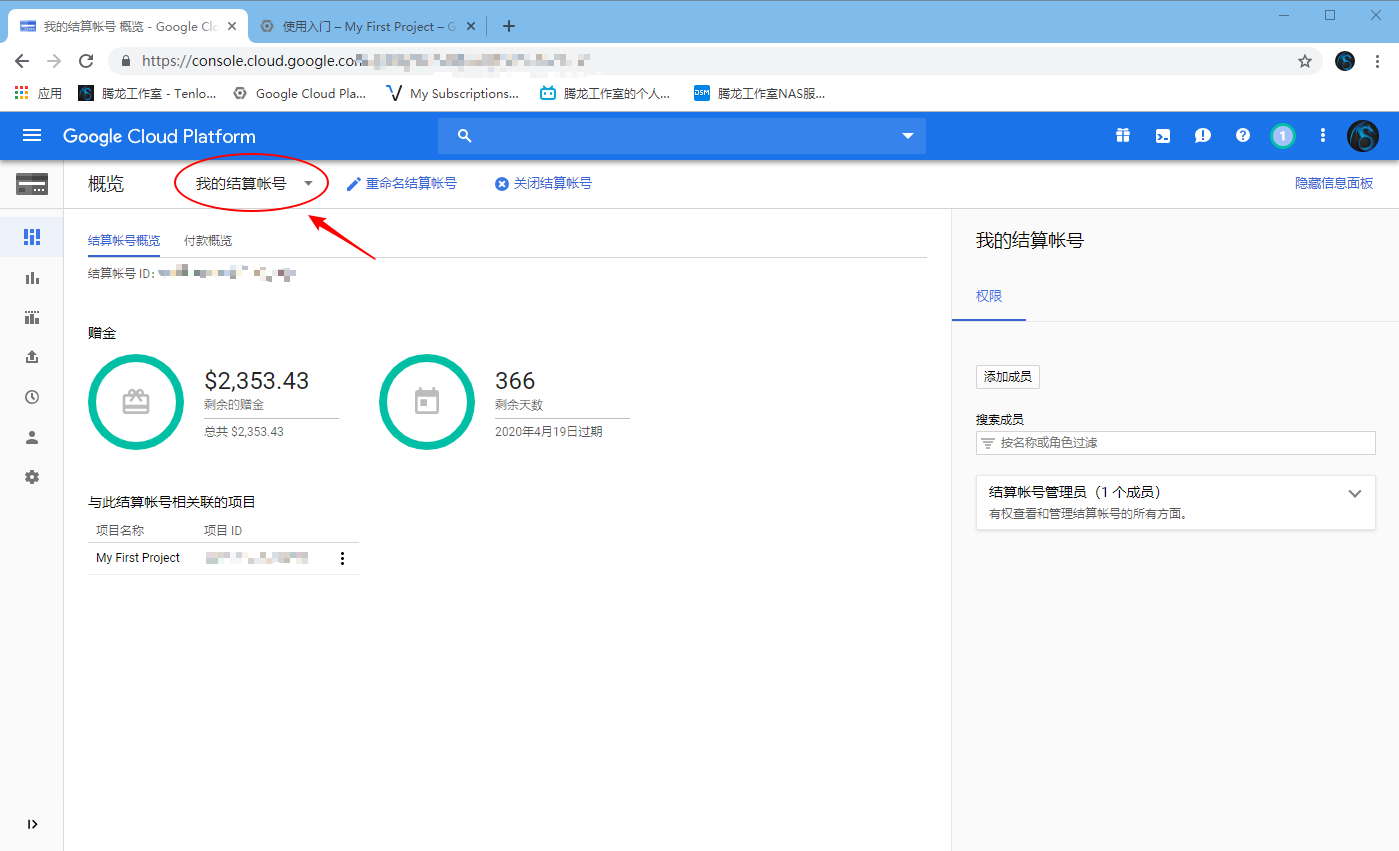Screen dimensions: 1399x851
Task: Open Google Cloud Pla... bookmark
Action: point(299,93)
